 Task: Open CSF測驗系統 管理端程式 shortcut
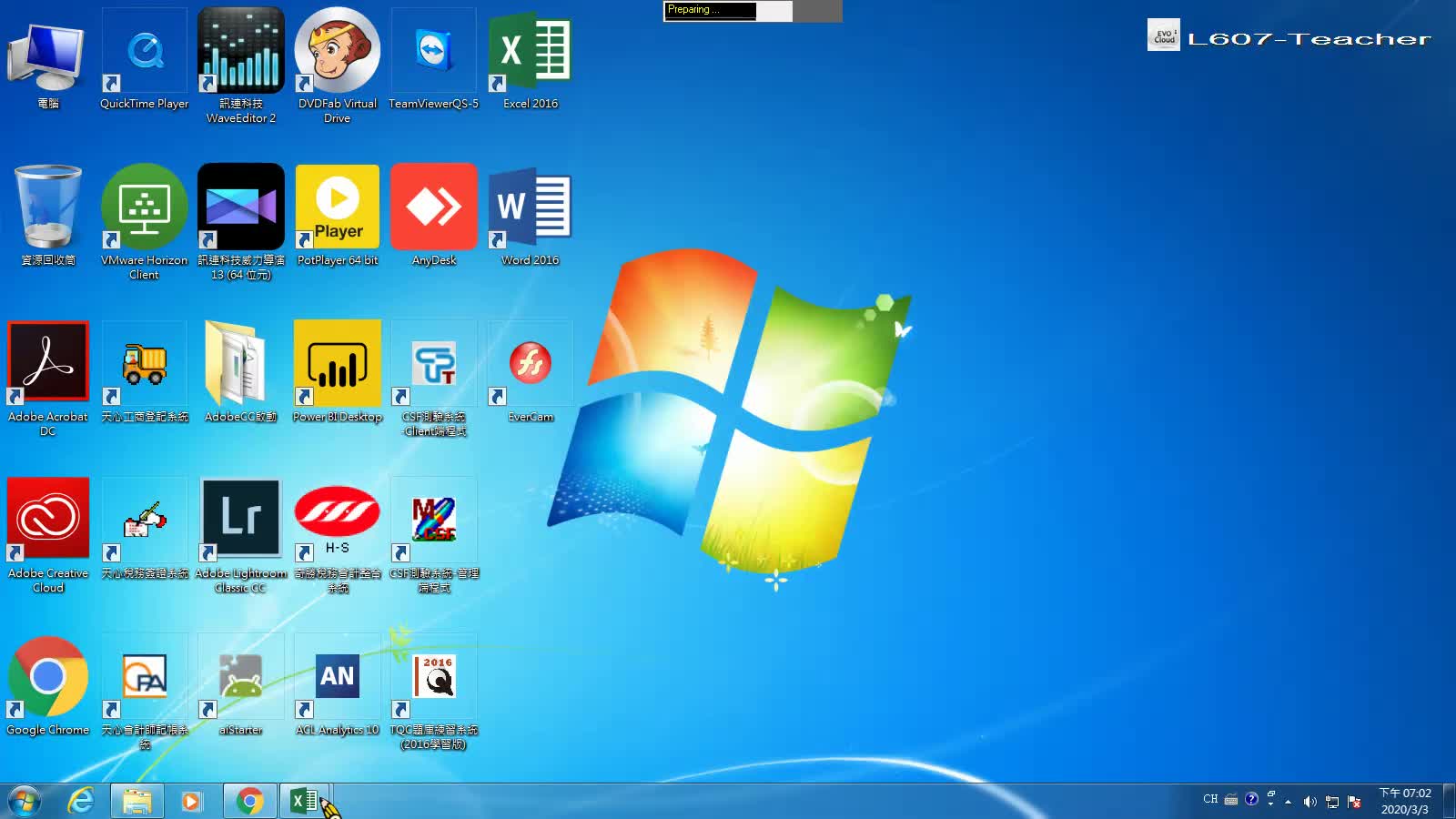[434, 535]
